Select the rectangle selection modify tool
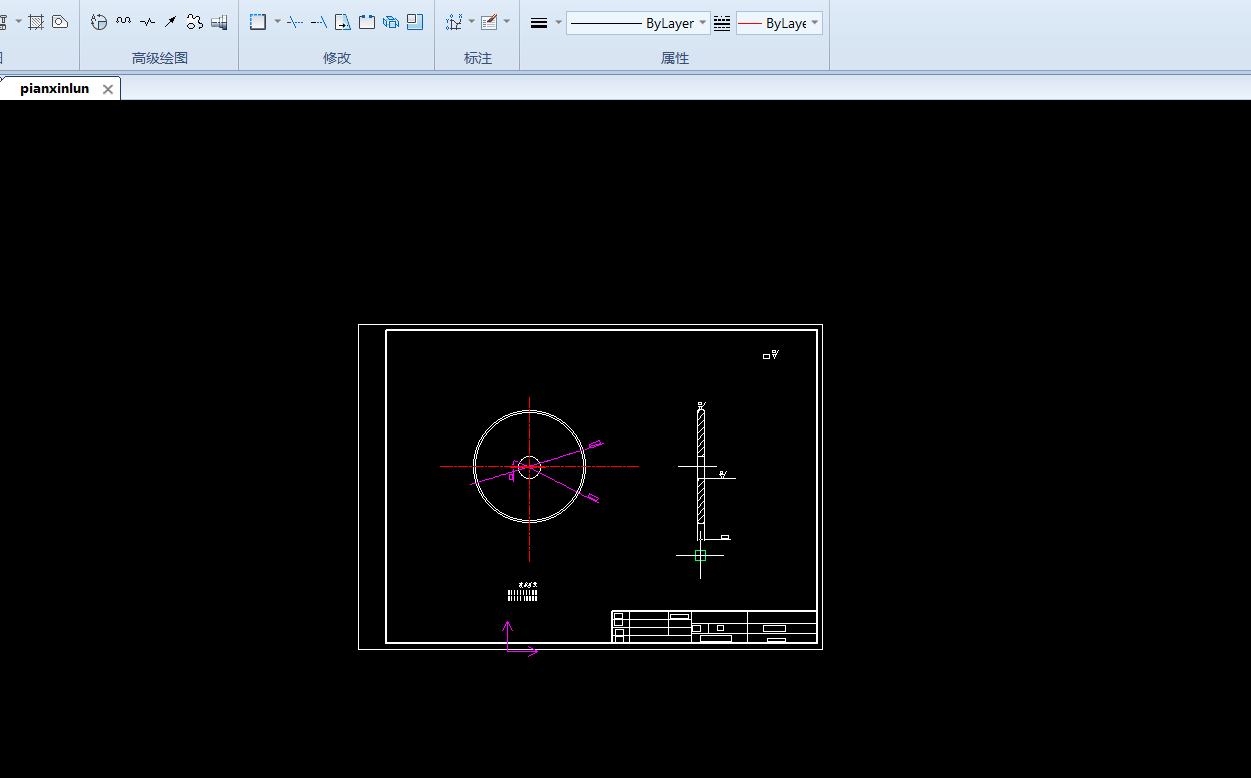Screen dimensions: 1251x778 click(x=258, y=22)
